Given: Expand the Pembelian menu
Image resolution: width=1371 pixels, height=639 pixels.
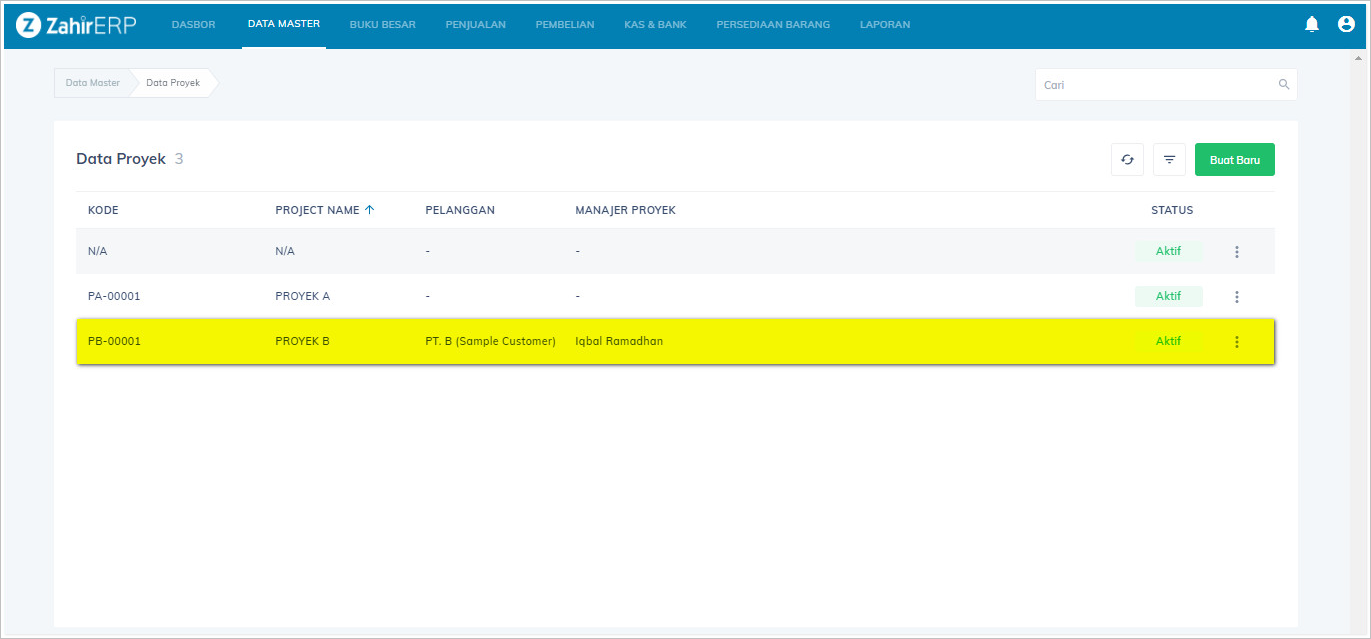Looking at the screenshot, I should (565, 25).
